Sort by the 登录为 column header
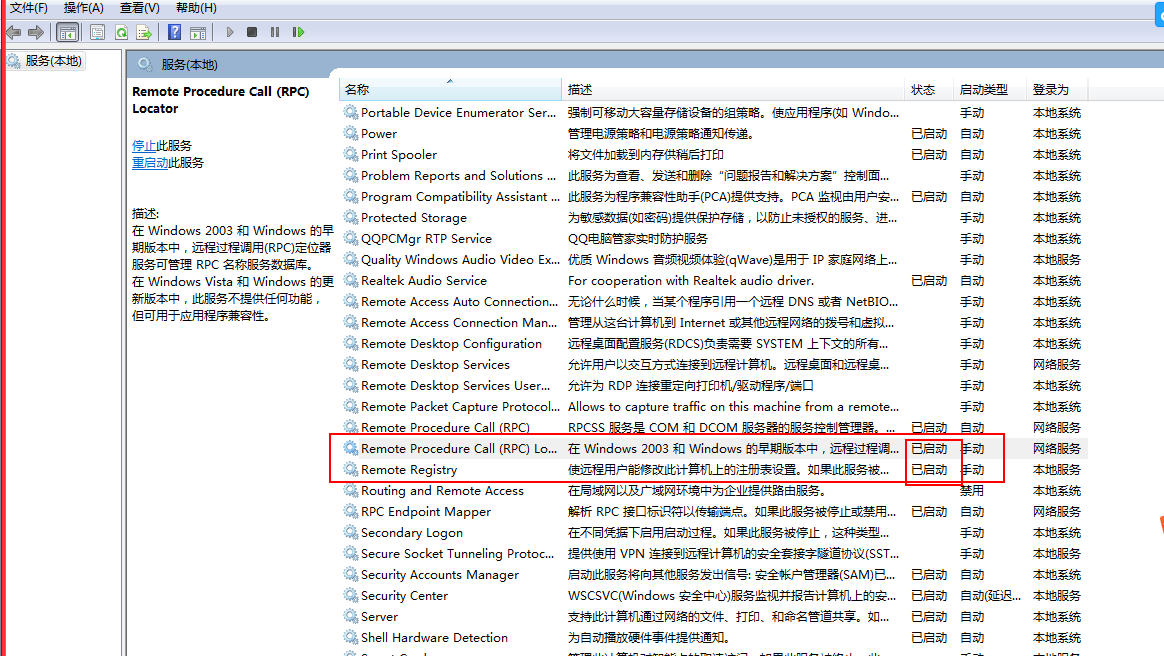This screenshot has height=656, width=1164. click(1057, 89)
